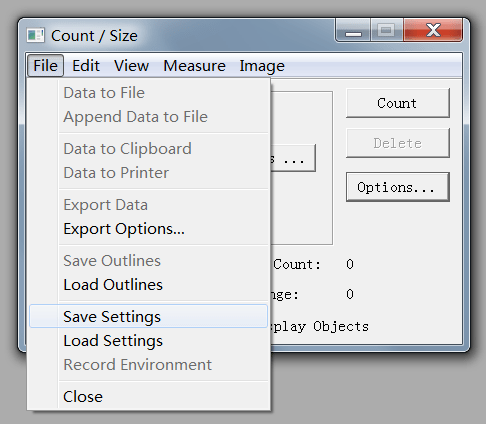Open the View menu
Viewport: 486px width, 424px height.
click(131, 66)
